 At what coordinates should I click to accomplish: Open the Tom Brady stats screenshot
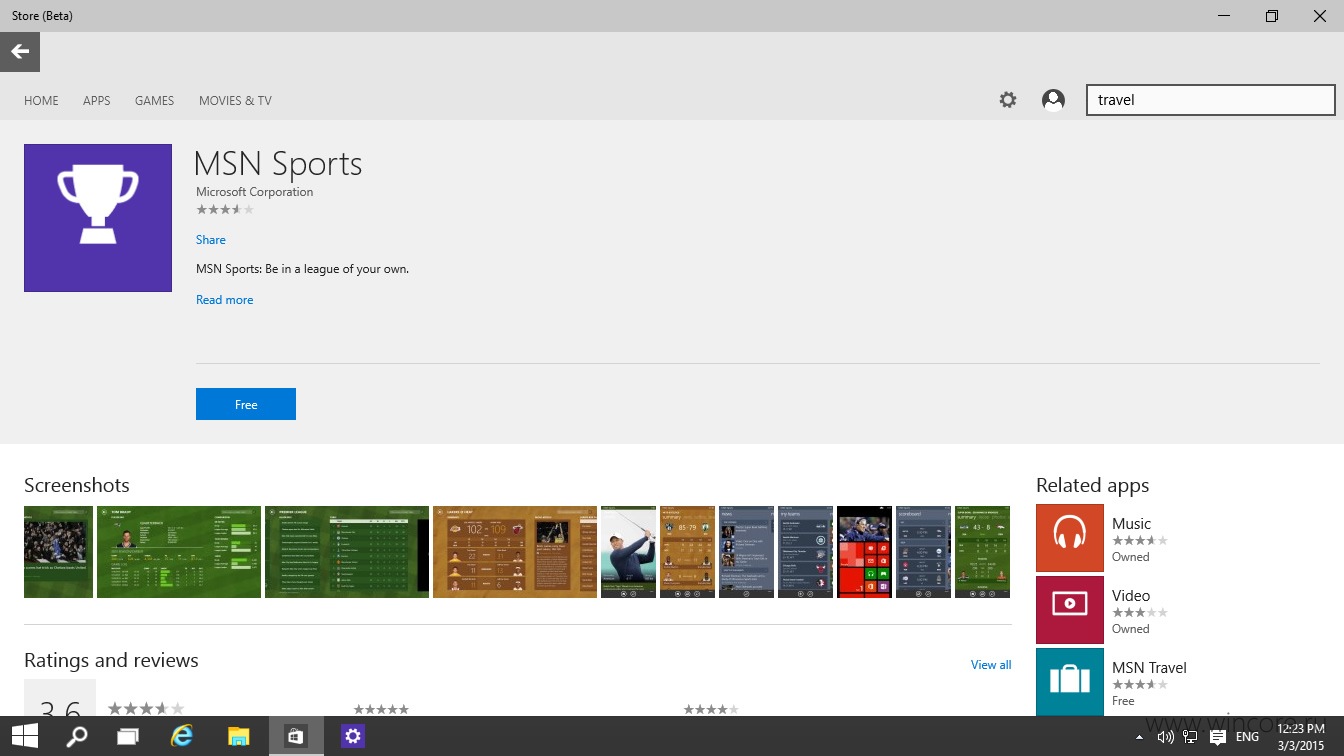(x=179, y=552)
